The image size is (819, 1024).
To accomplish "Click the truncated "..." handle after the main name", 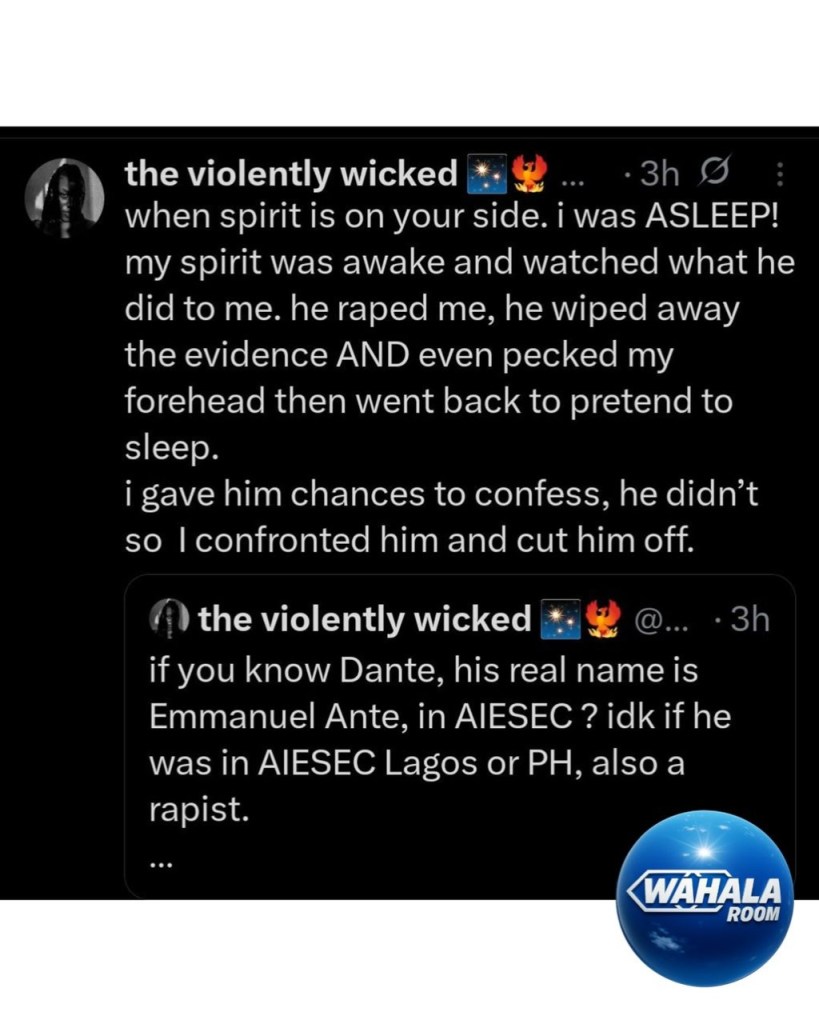I will [x=572, y=180].
